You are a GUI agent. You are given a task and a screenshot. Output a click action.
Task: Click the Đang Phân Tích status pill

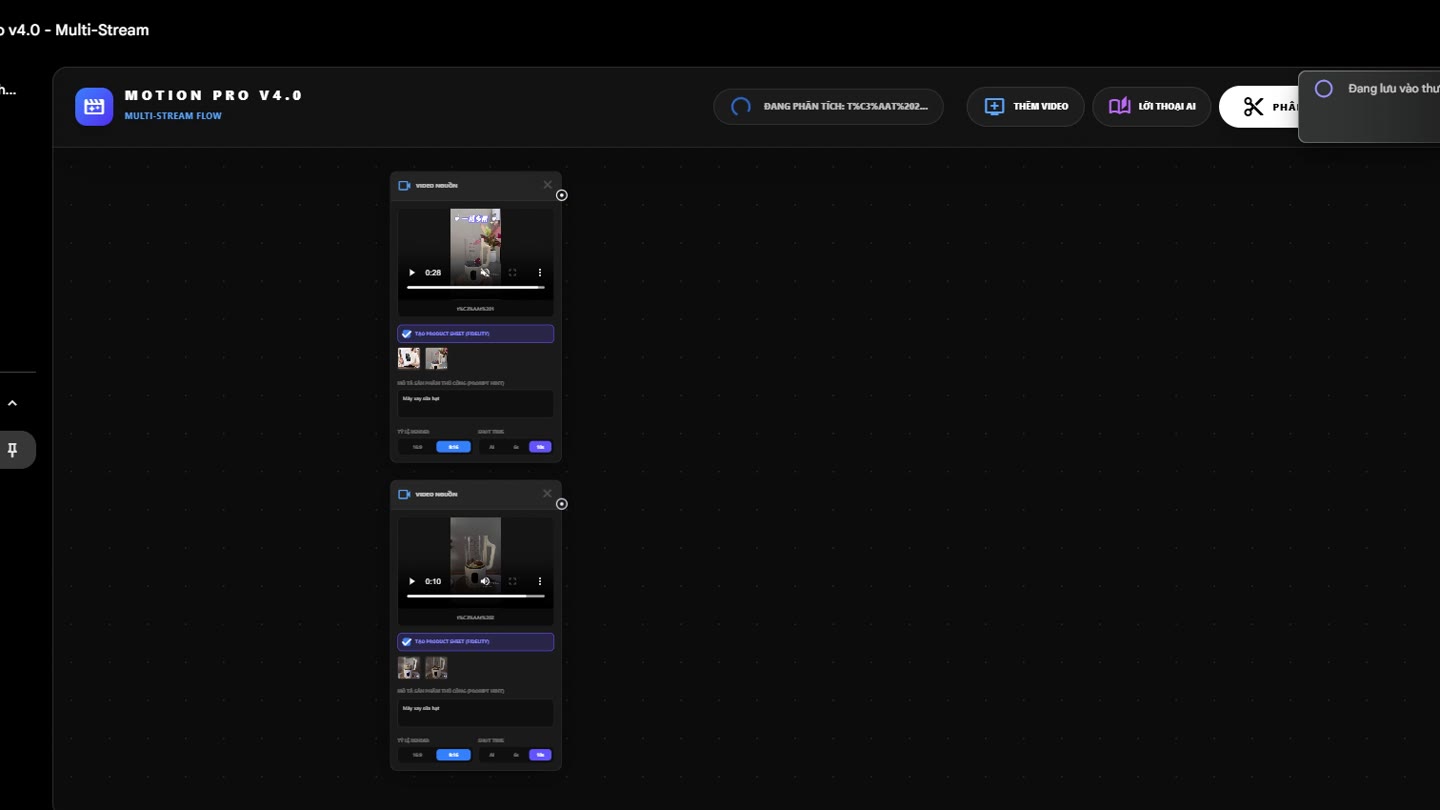pyautogui.click(x=828, y=107)
